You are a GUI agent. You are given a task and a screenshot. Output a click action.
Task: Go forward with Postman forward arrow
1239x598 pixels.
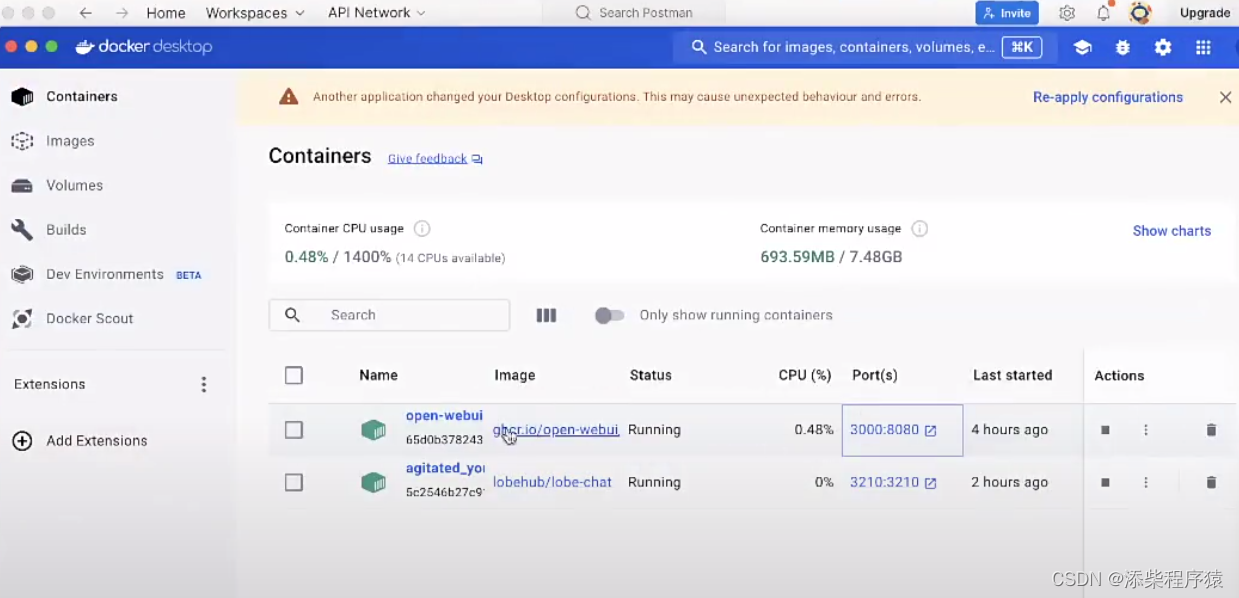coord(122,13)
